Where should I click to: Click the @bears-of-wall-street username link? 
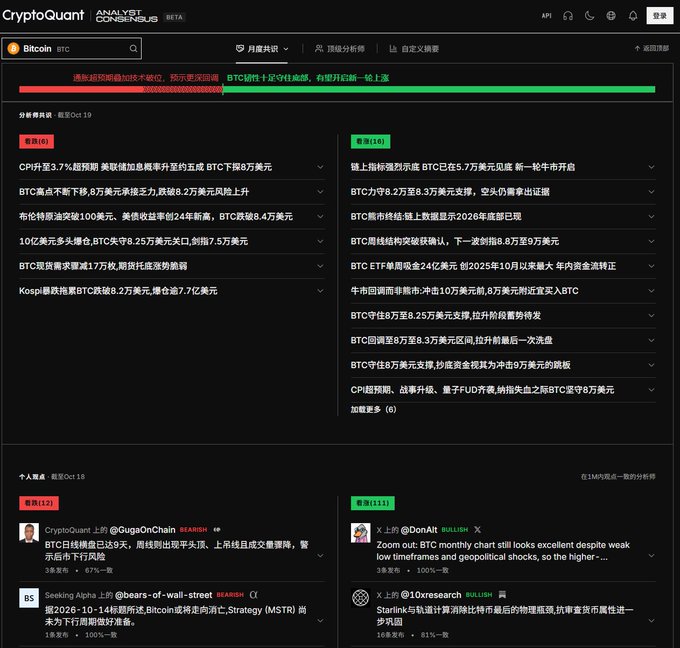coord(163,595)
